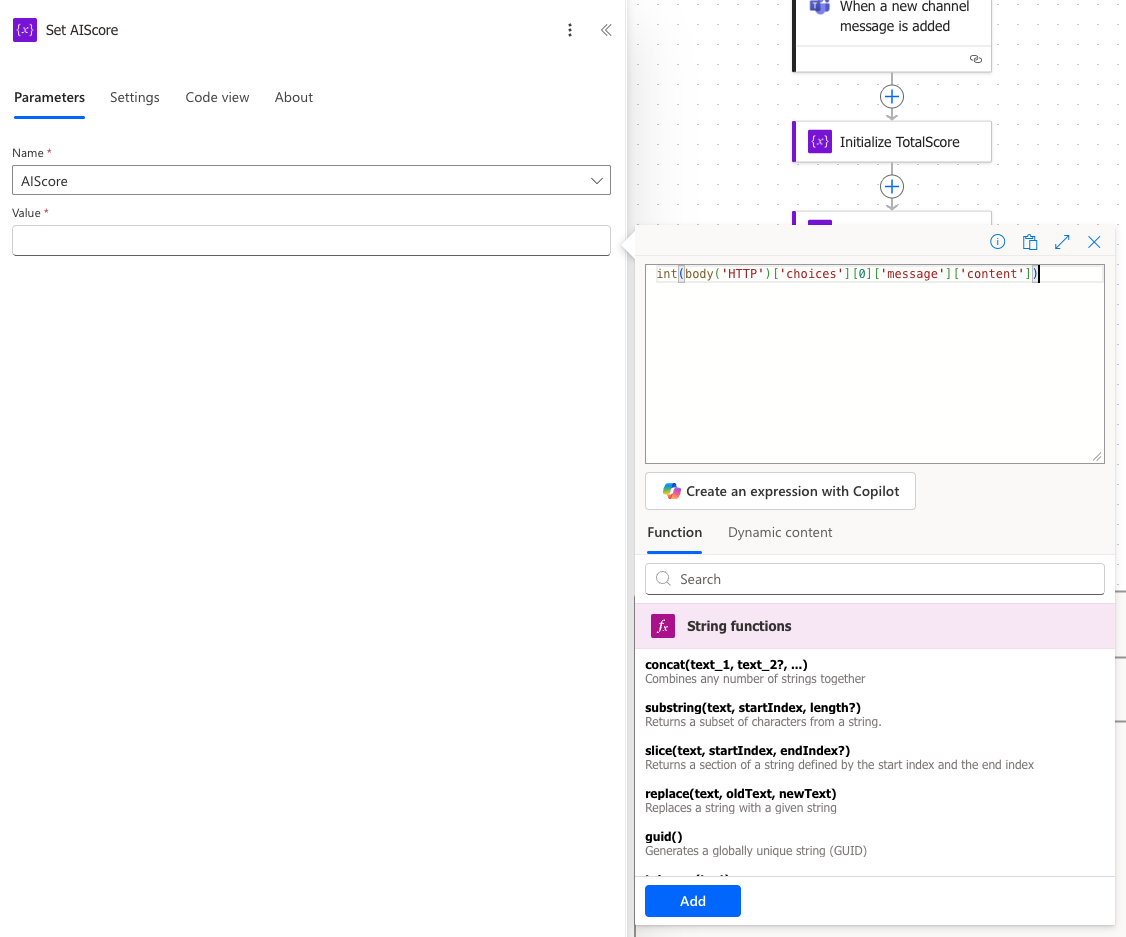Click the Value input field

[x=311, y=240]
